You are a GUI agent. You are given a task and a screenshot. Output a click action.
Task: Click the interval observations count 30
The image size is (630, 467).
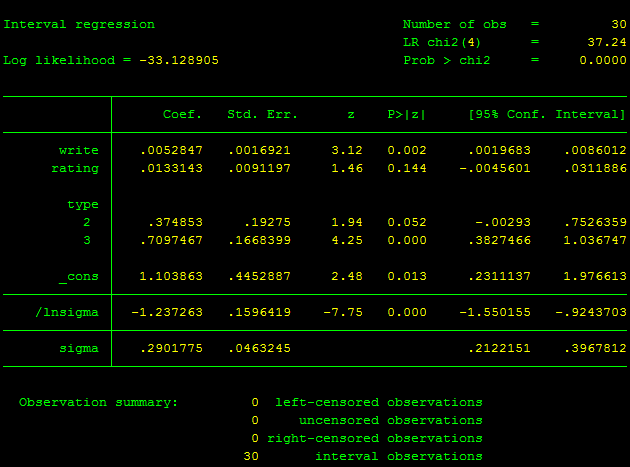click(251, 456)
